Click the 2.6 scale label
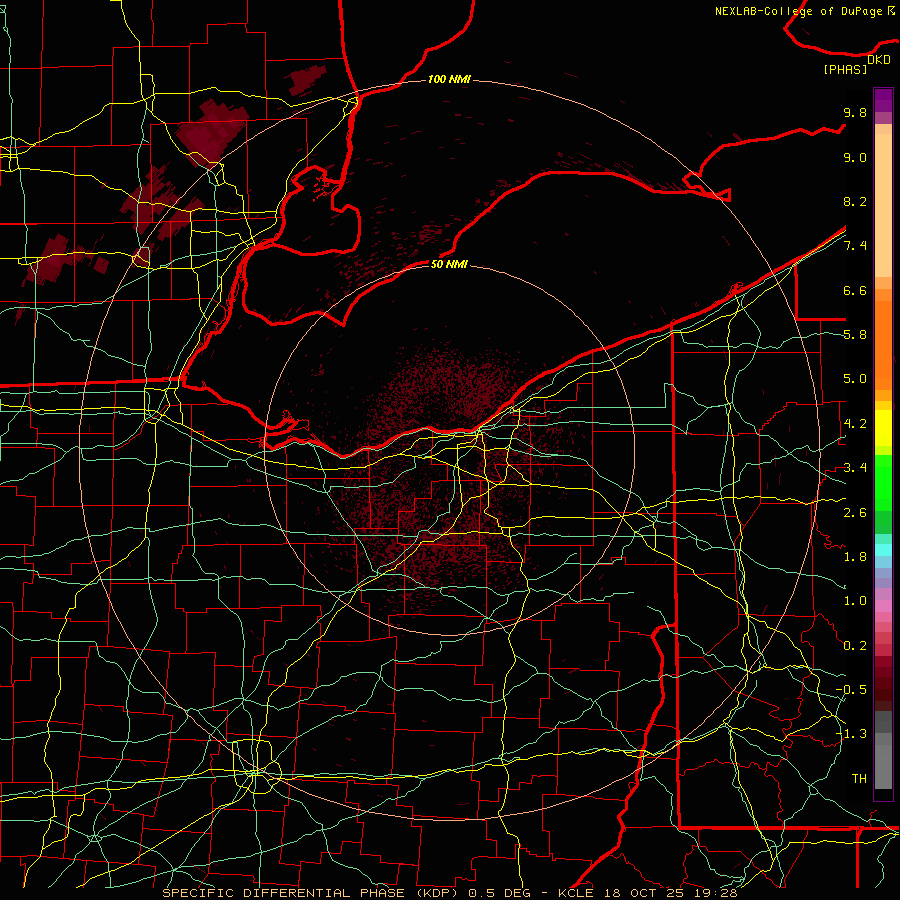The image size is (900, 900). point(855,513)
